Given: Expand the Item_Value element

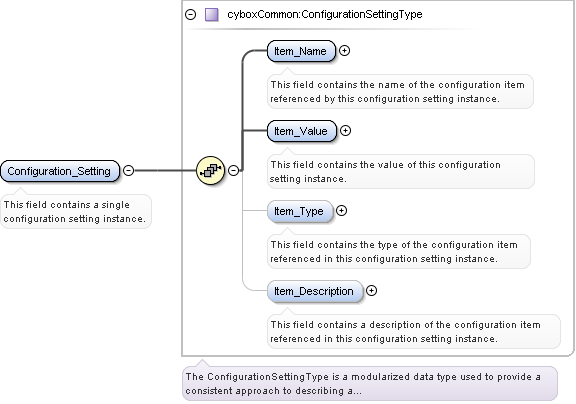Looking at the screenshot, I should (345, 130).
